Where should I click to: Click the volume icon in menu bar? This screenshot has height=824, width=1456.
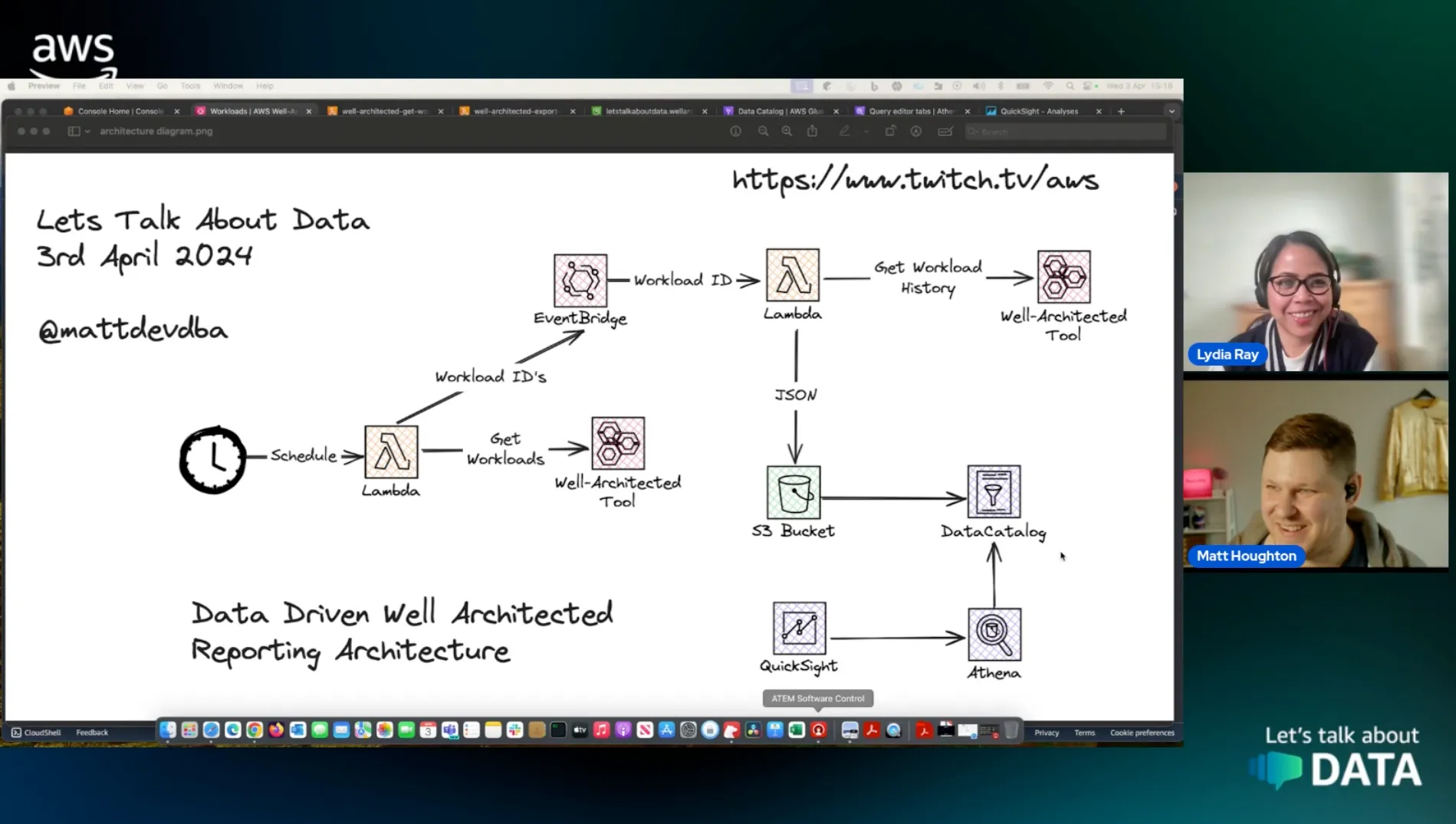[978, 86]
